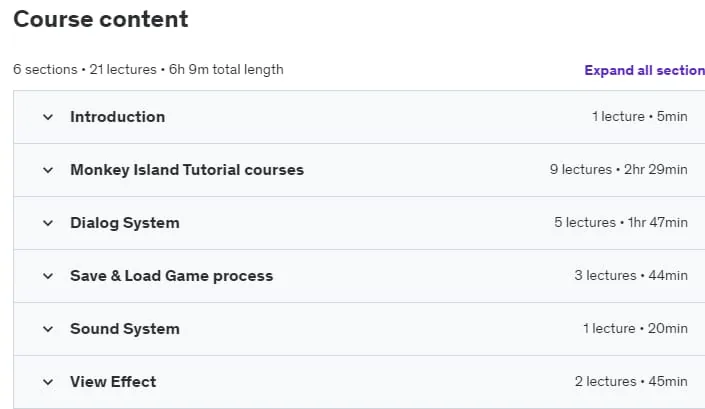Select the Dialog System section title
Image resolution: width=705 pixels, height=409 pixels.
point(125,223)
